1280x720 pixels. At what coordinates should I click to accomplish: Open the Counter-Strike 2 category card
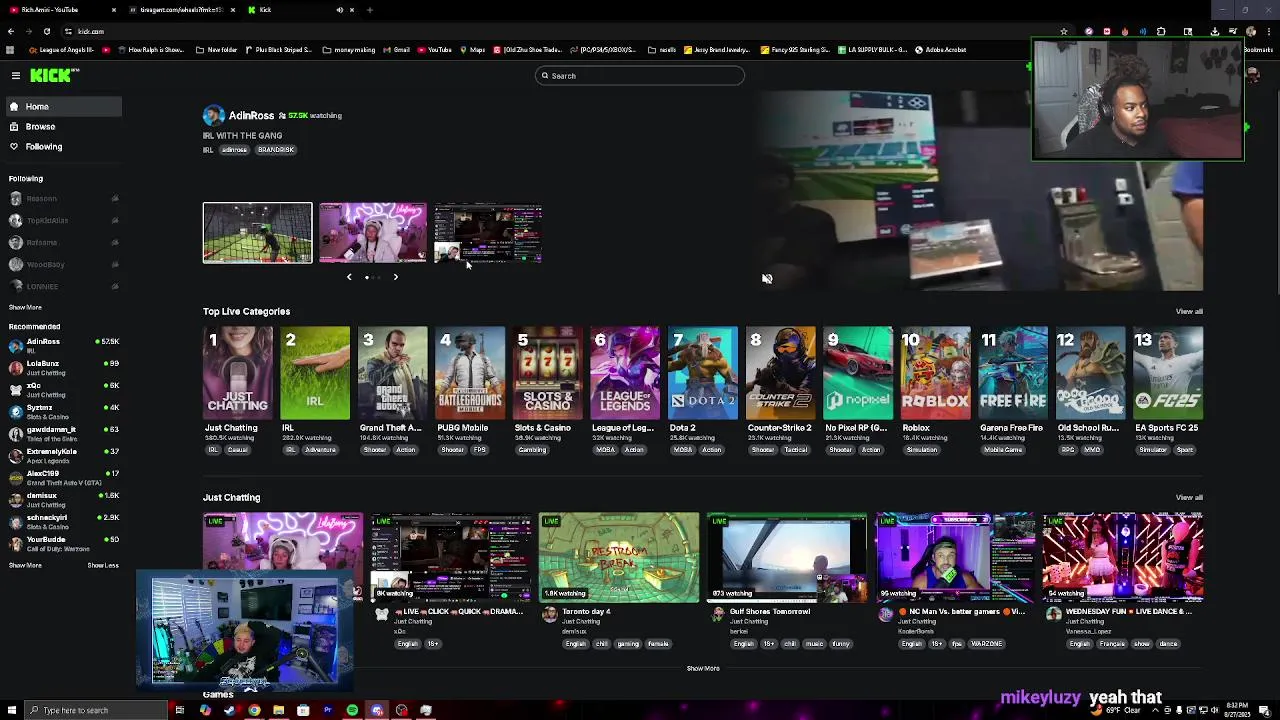click(781, 372)
